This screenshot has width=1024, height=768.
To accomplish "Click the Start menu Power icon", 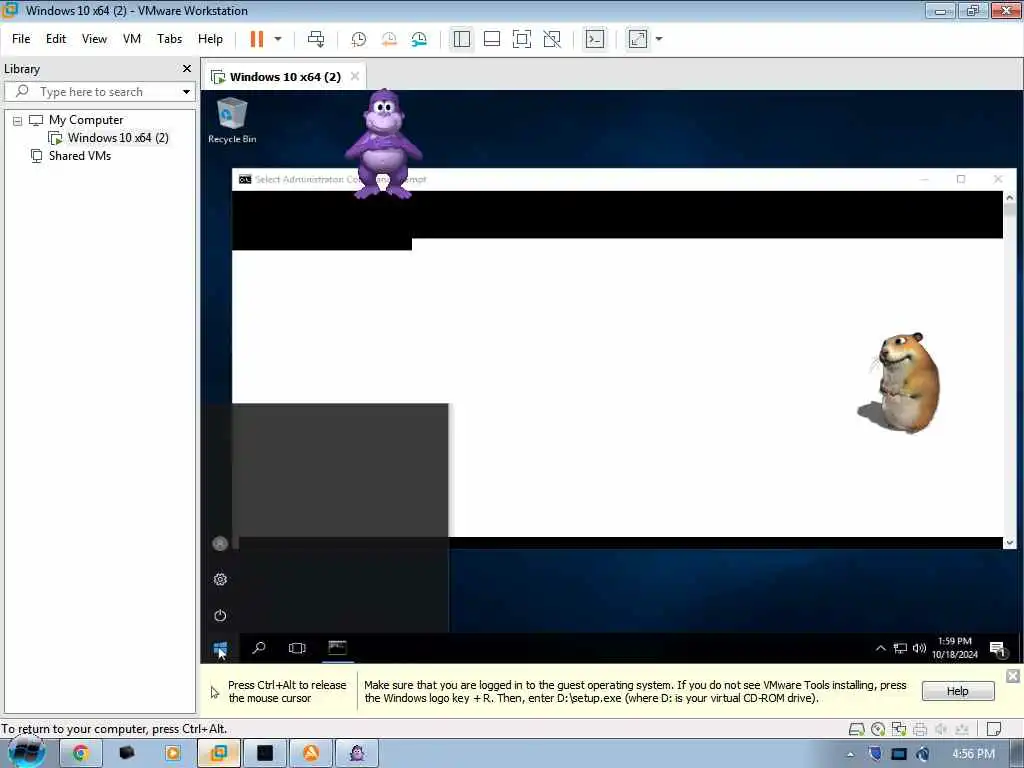I will (220, 615).
